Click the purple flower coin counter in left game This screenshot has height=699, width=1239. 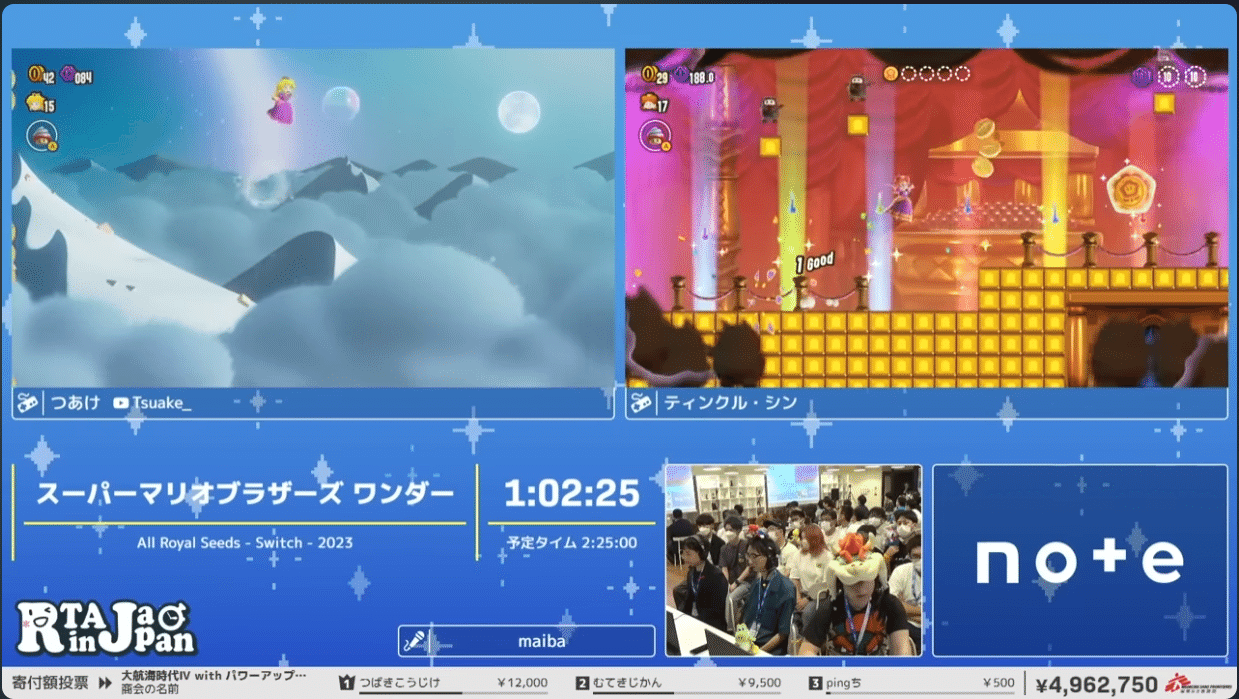tap(77, 75)
